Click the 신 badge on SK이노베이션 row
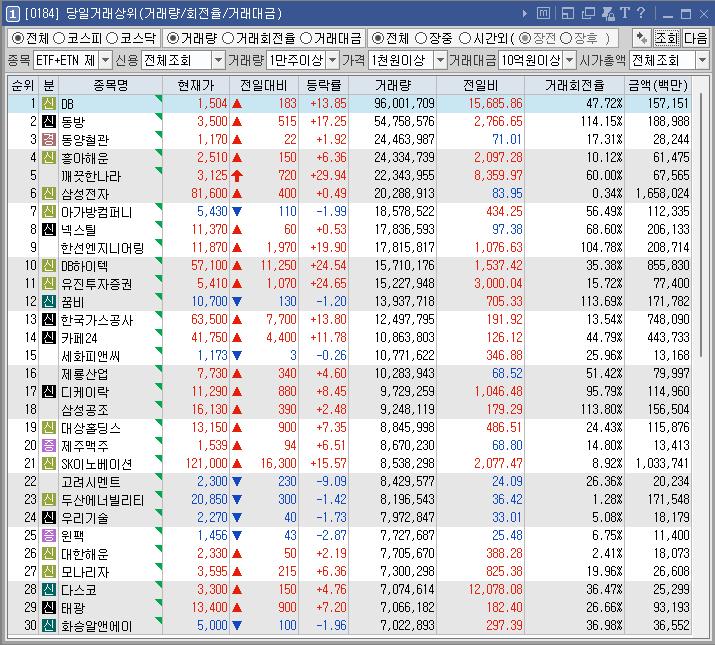The height and width of the screenshot is (645, 715). coord(49,463)
